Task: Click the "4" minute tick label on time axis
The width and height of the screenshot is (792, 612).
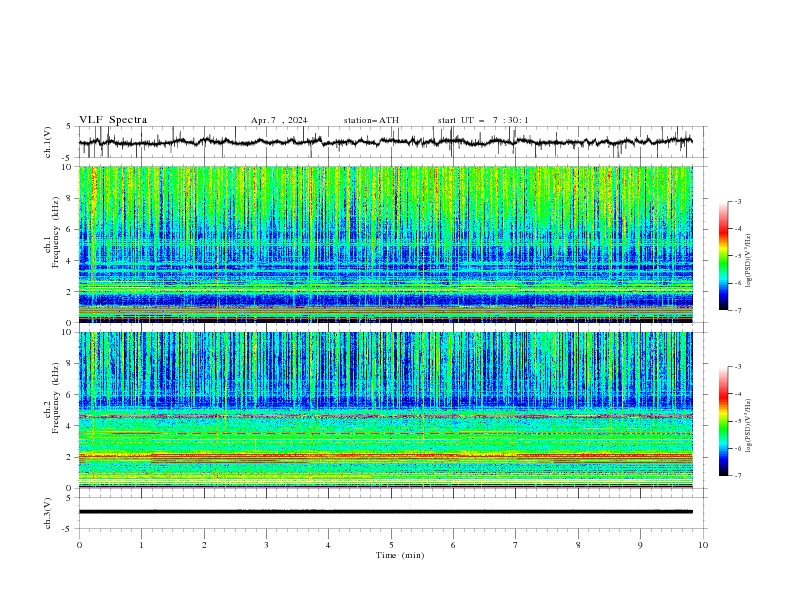Action: [x=328, y=545]
